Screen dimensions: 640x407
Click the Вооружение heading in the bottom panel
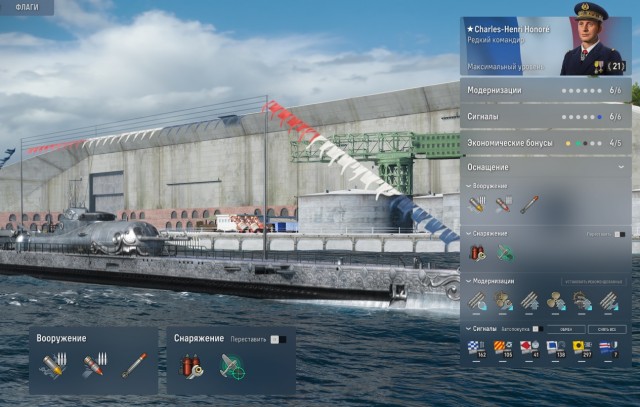click(x=61, y=338)
